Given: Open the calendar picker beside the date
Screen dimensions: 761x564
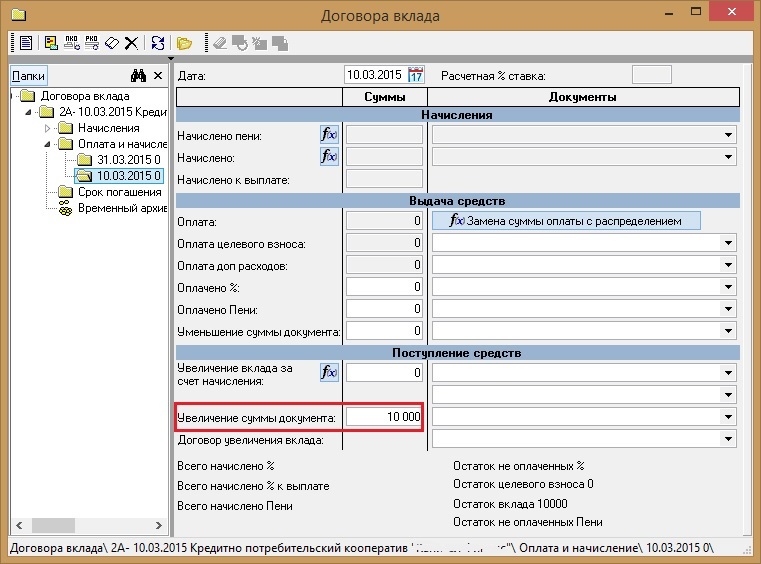Looking at the screenshot, I should pos(415,75).
